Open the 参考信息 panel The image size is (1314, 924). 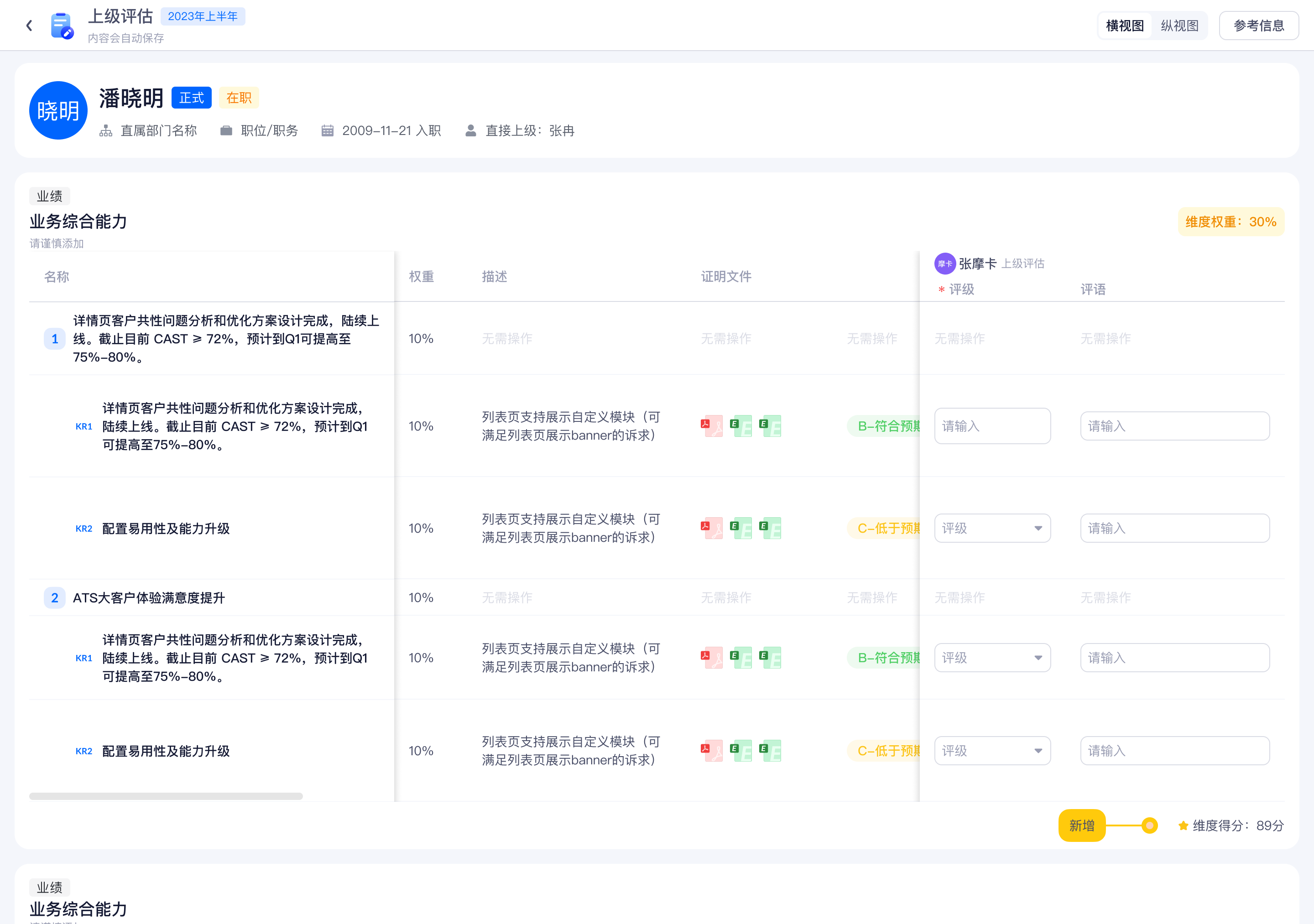tap(1258, 26)
